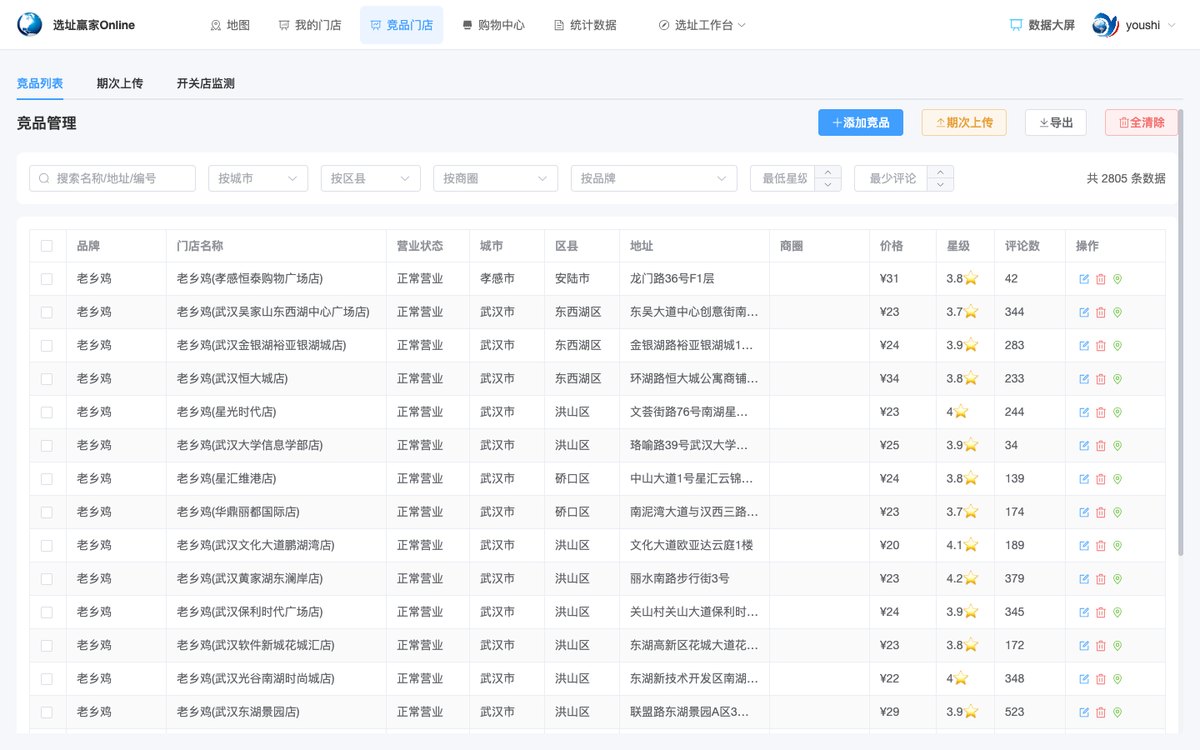Delete the 老乡鸡(武汉吴家山东西湖中心广场店) row
Screen dimensions: 1200x750
[1101, 312]
